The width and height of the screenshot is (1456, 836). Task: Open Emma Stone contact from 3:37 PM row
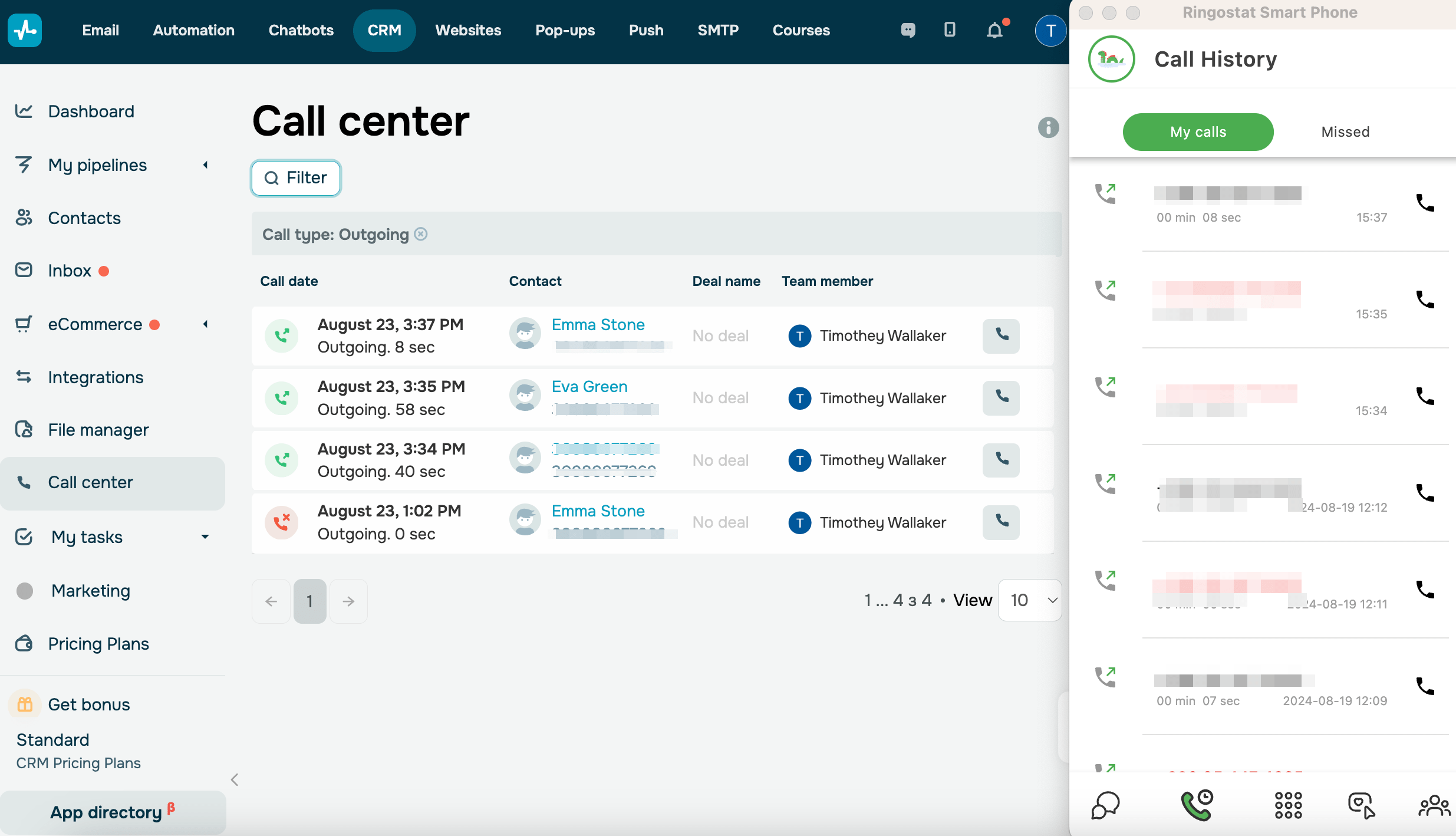(x=598, y=324)
